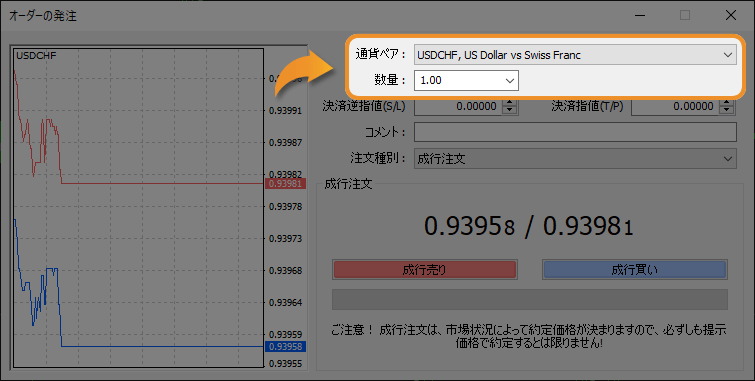
Task: Click the 数量 field label
Action: (390, 80)
